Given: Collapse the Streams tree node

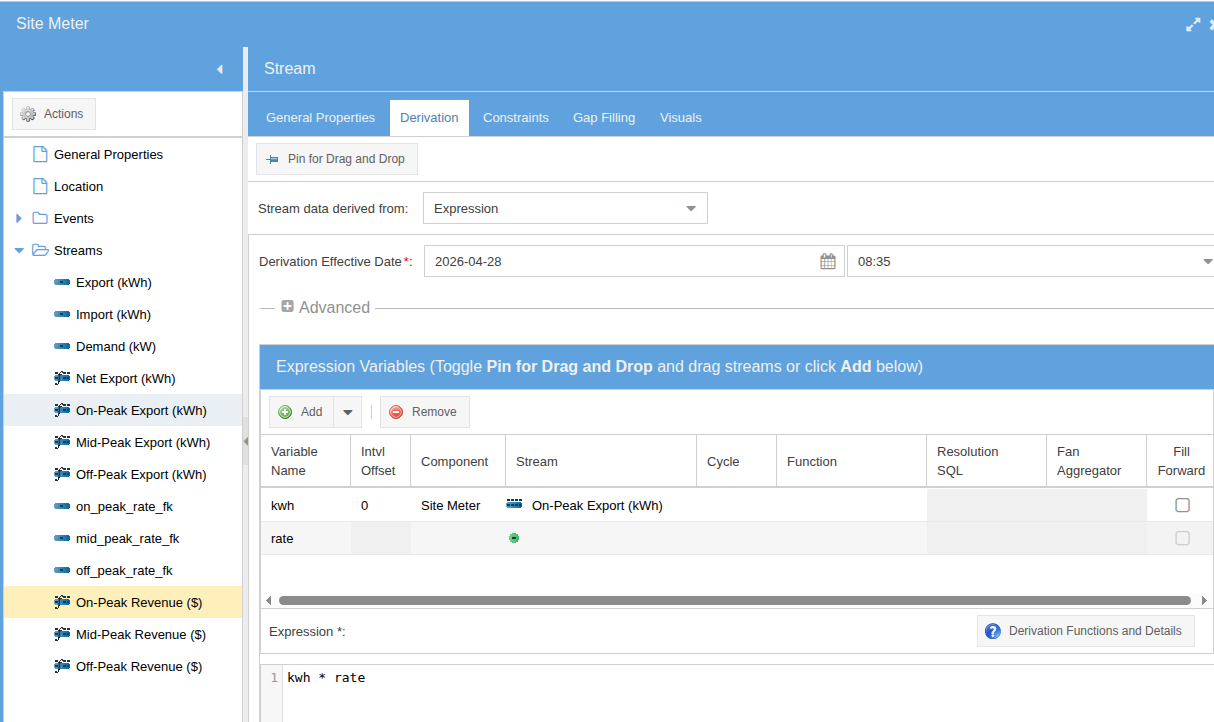Looking at the screenshot, I should pos(19,250).
